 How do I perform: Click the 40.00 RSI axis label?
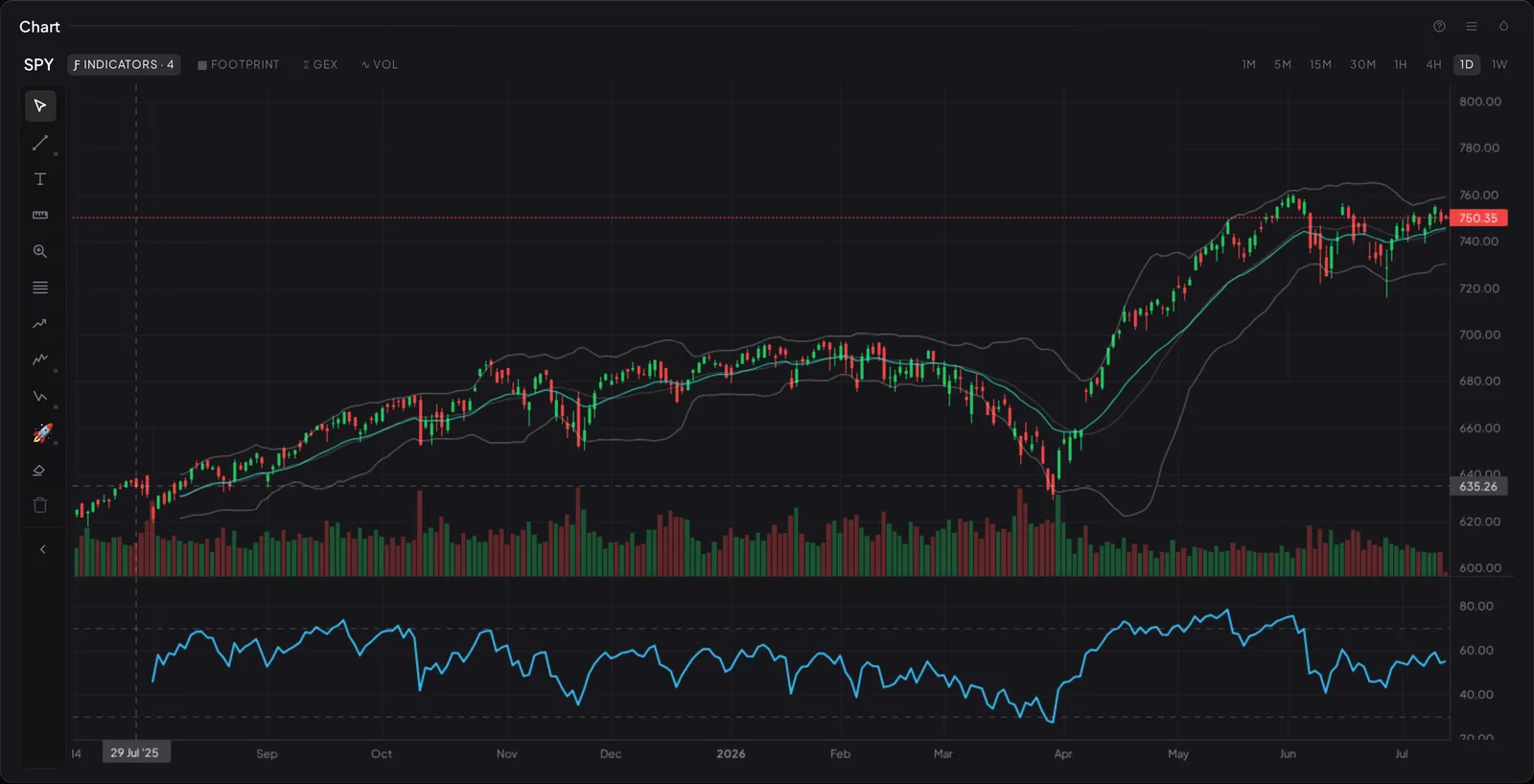tap(1476, 694)
